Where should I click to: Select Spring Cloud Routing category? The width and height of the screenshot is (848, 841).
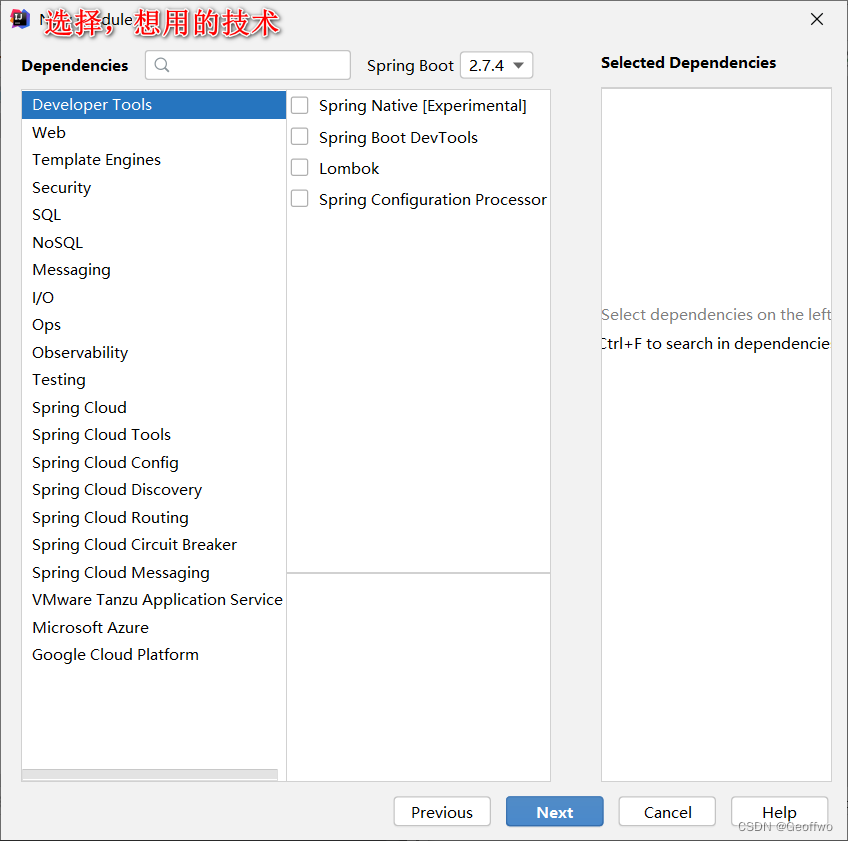154,517
